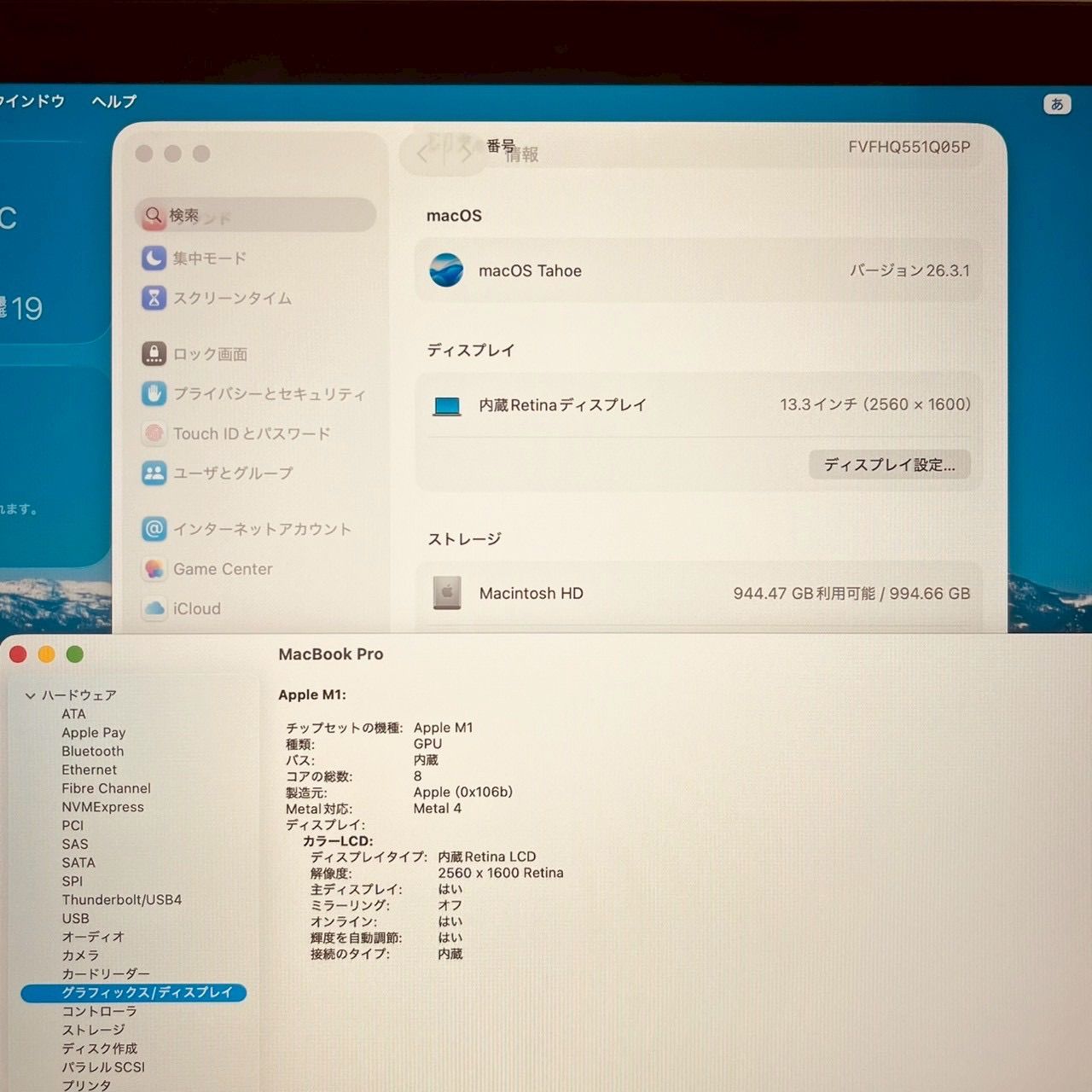Open スクリーンタイム settings

(x=217, y=298)
